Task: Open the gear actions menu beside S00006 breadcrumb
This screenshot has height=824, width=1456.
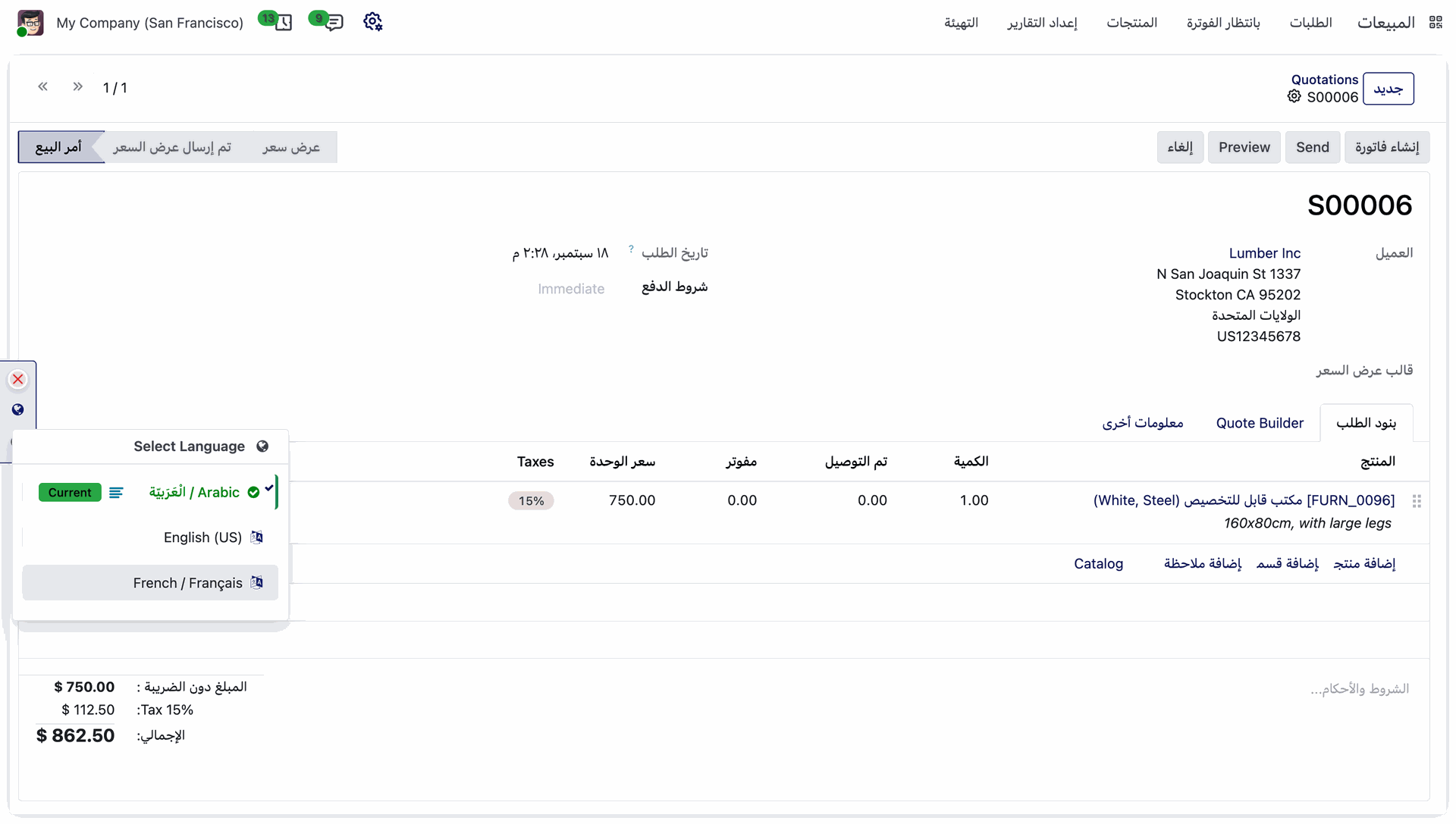Action: (x=1294, y=96)
